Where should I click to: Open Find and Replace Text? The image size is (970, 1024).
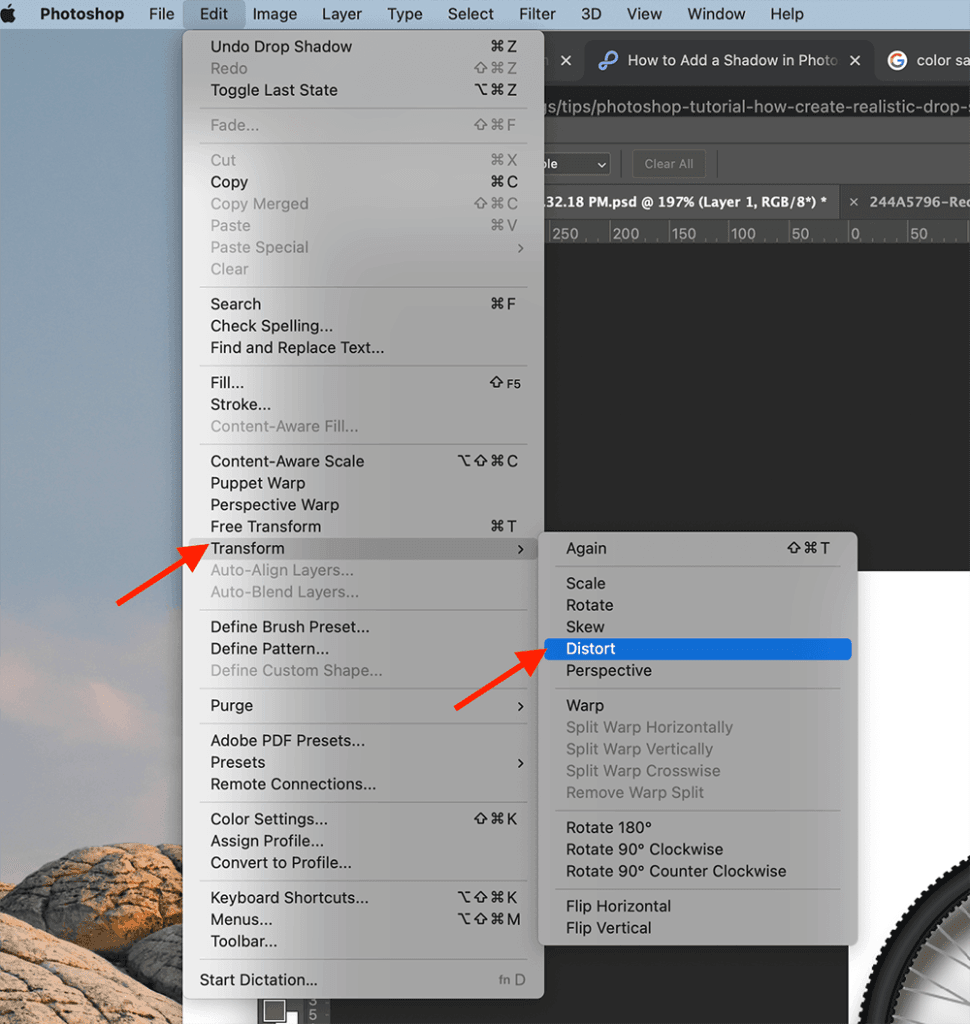pyautogui.click(x=363, y=348)
